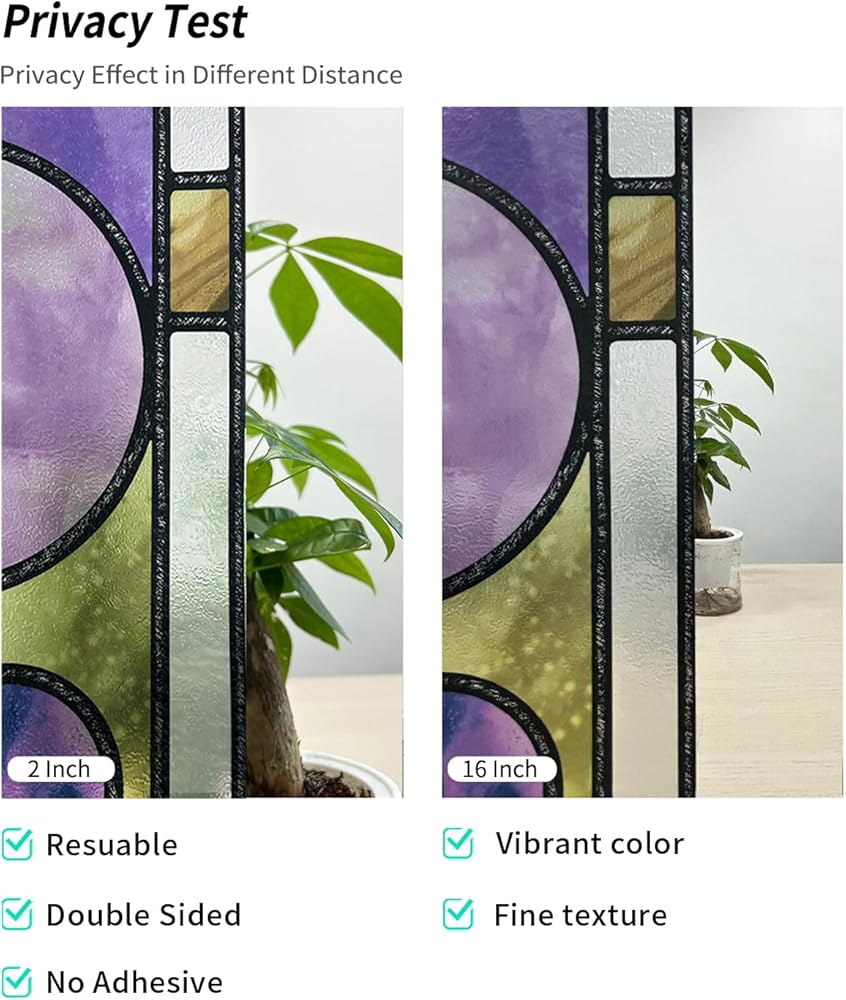
Task: Click the checkmark next to Double Sided
Action: (x=17, y=915)
